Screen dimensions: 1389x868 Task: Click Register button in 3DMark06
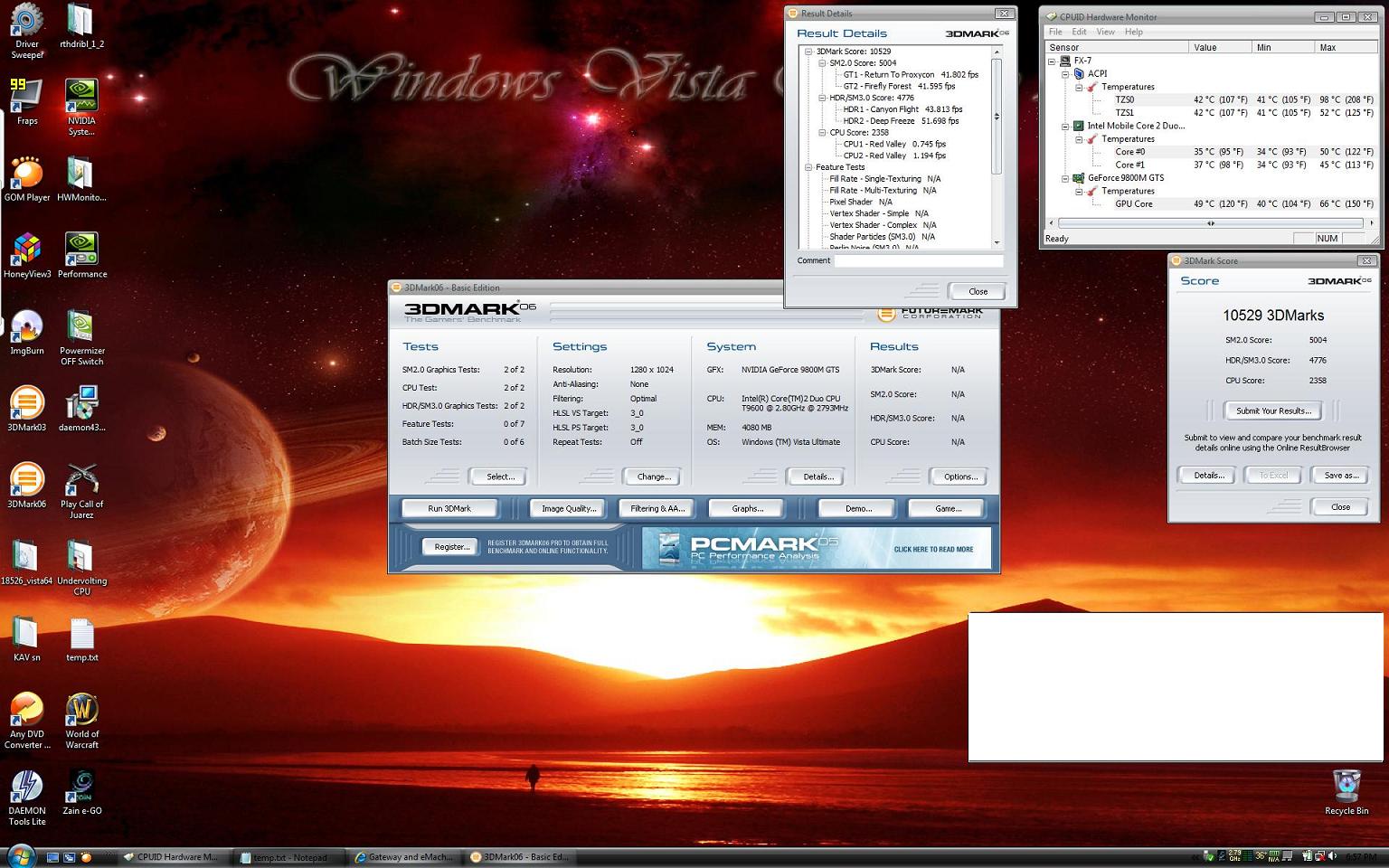point(451,546)
